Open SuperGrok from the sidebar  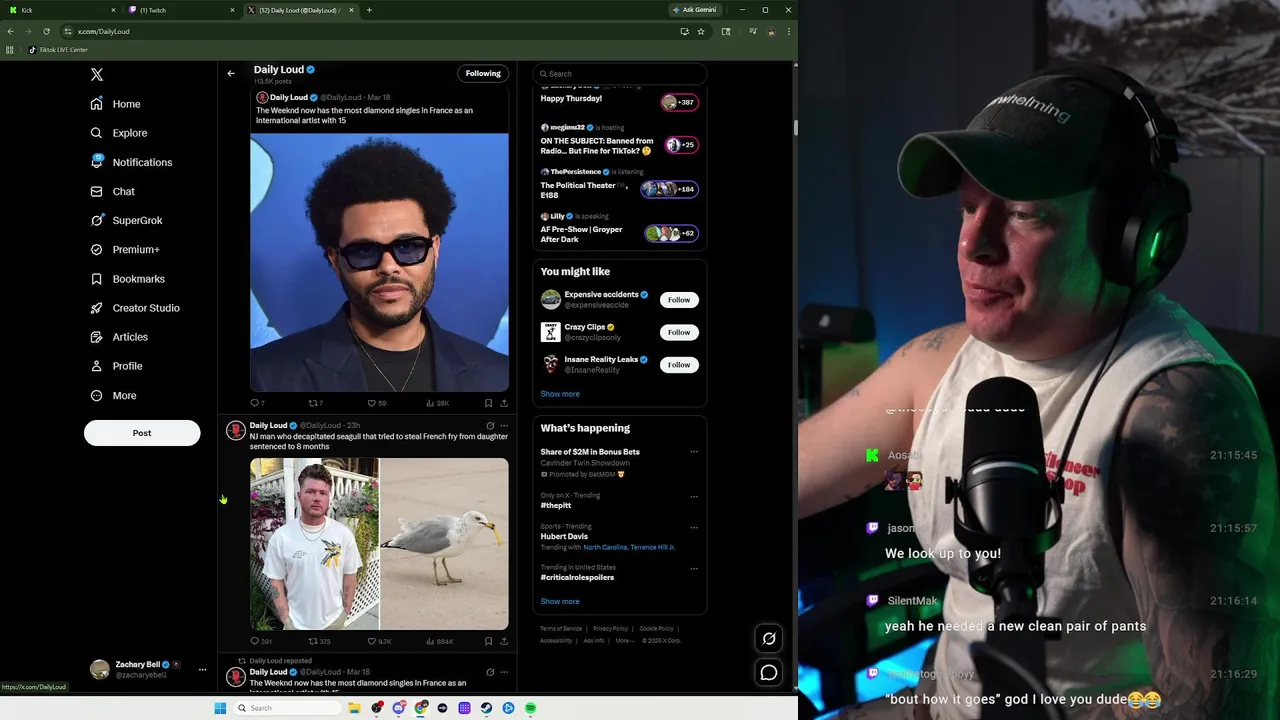(126, 220)
